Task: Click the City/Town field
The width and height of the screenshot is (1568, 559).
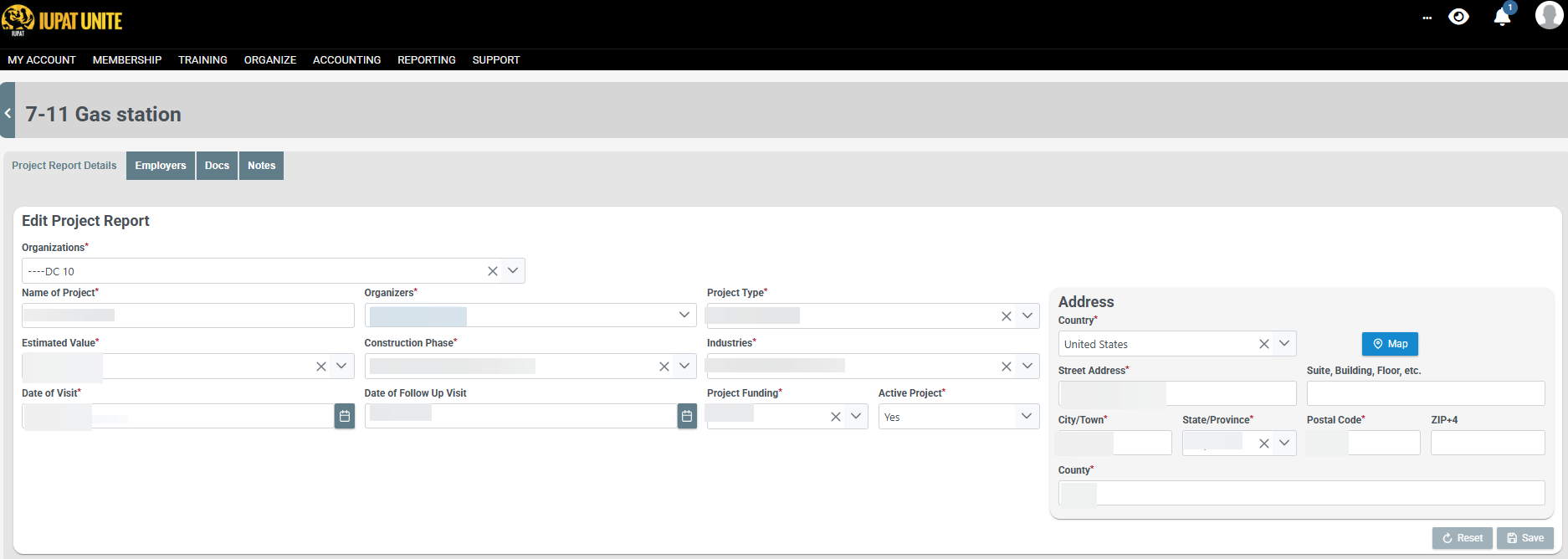Action: coord(1115,443)
